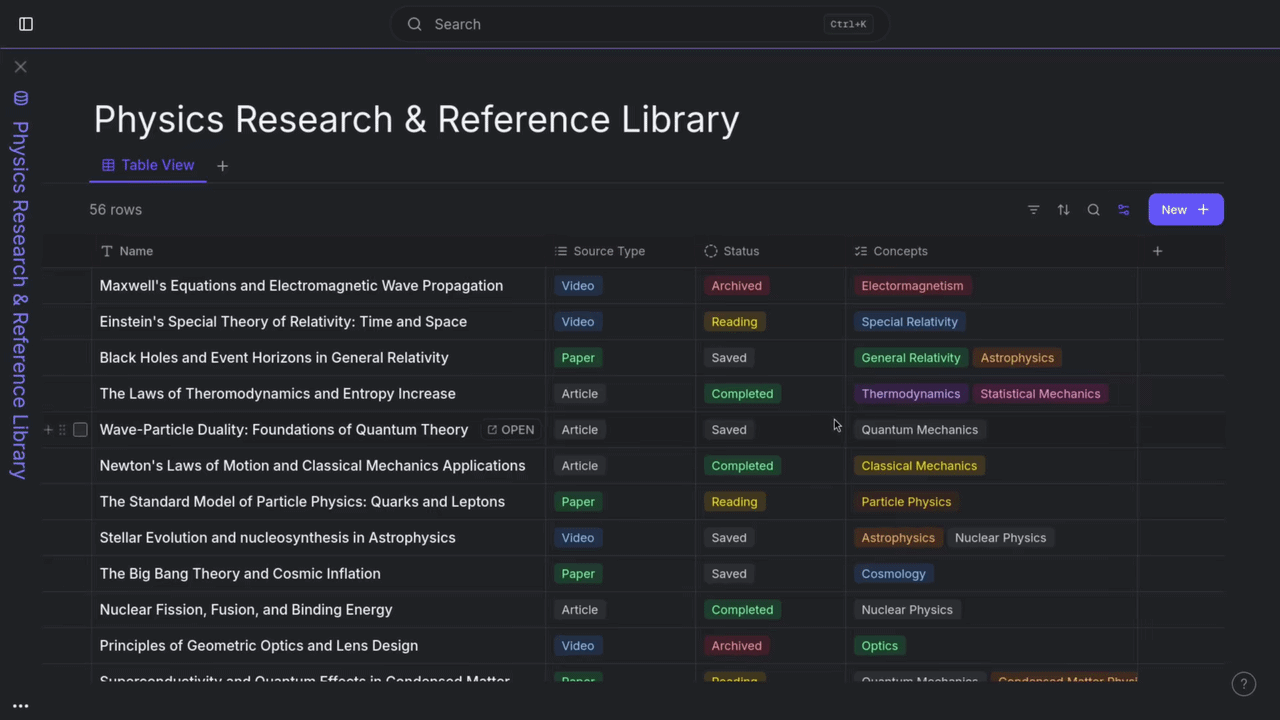Open the Name column header

coord(319,251)
